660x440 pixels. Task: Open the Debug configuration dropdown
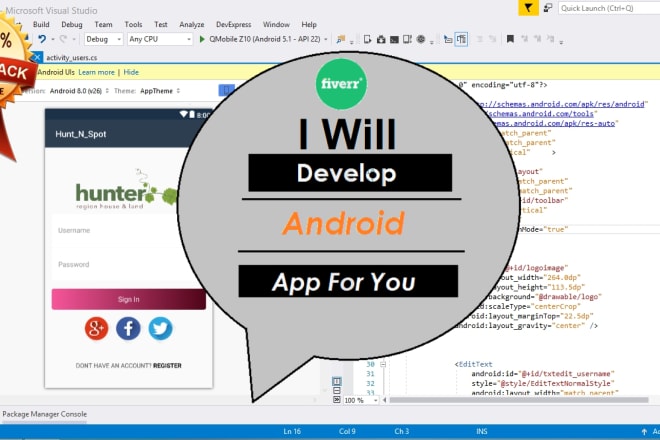tap(103, 39)
